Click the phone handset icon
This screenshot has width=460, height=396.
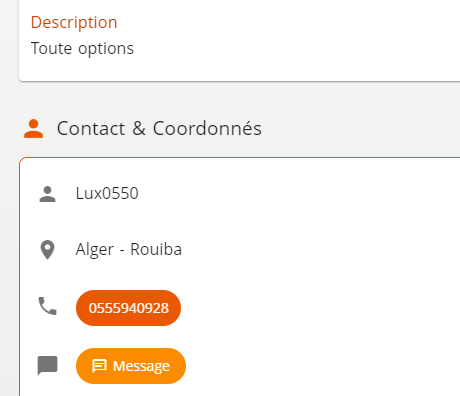coord(47,306)
